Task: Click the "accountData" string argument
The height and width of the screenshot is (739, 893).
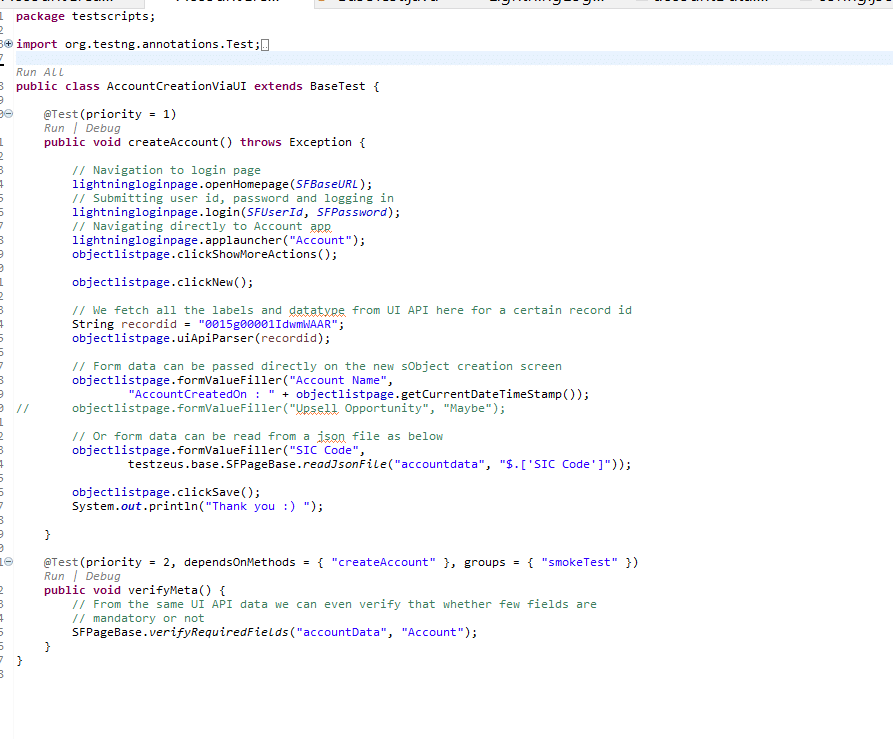Action: point(341,633)
